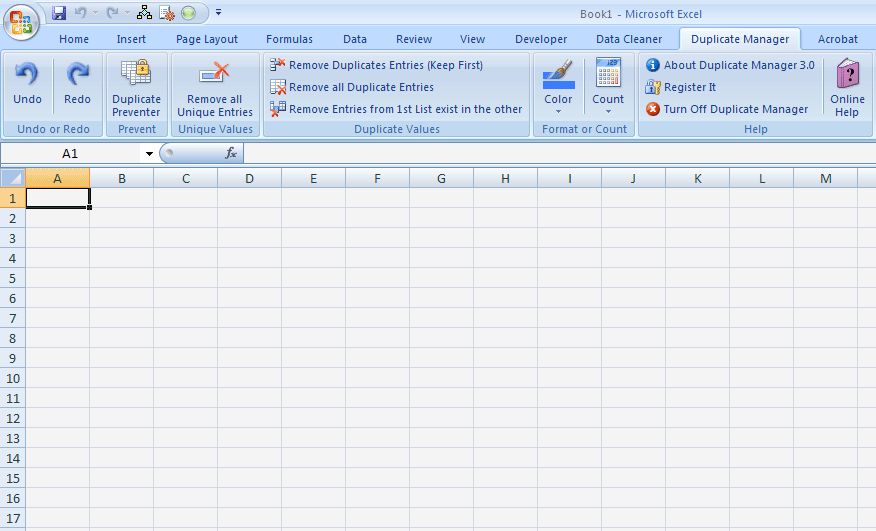Open Duplicate Preventer tool
This screenshot has height=531, width=876.
(x=136, y=88)
